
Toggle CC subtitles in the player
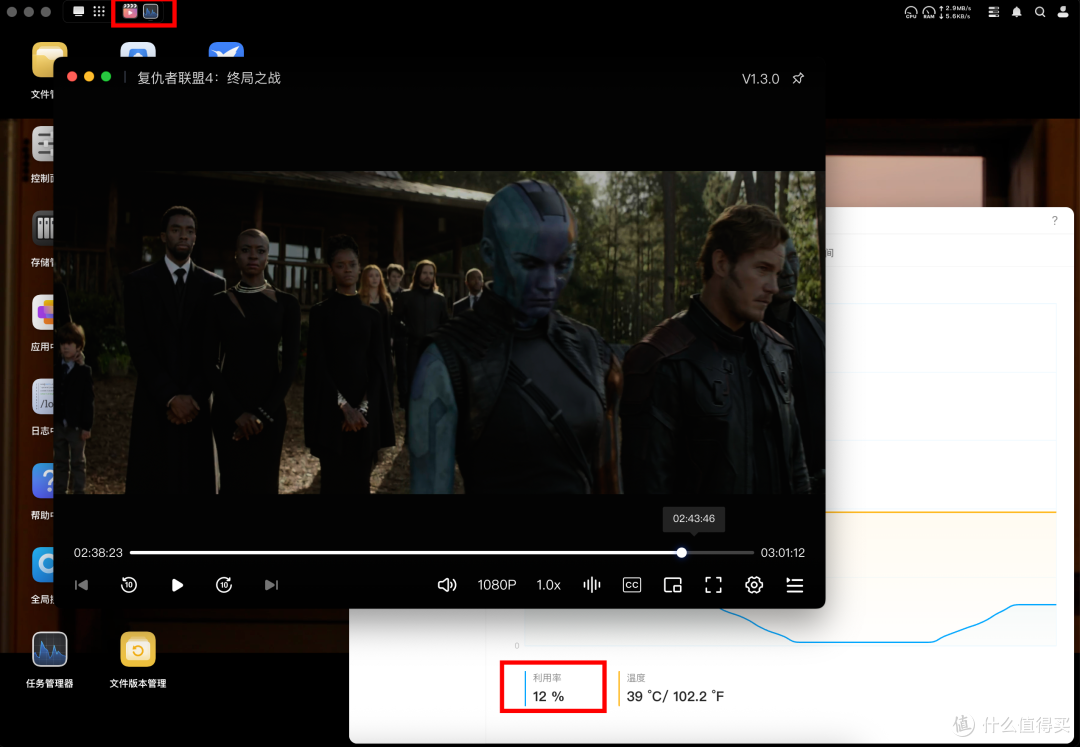[x=632, y=585]
